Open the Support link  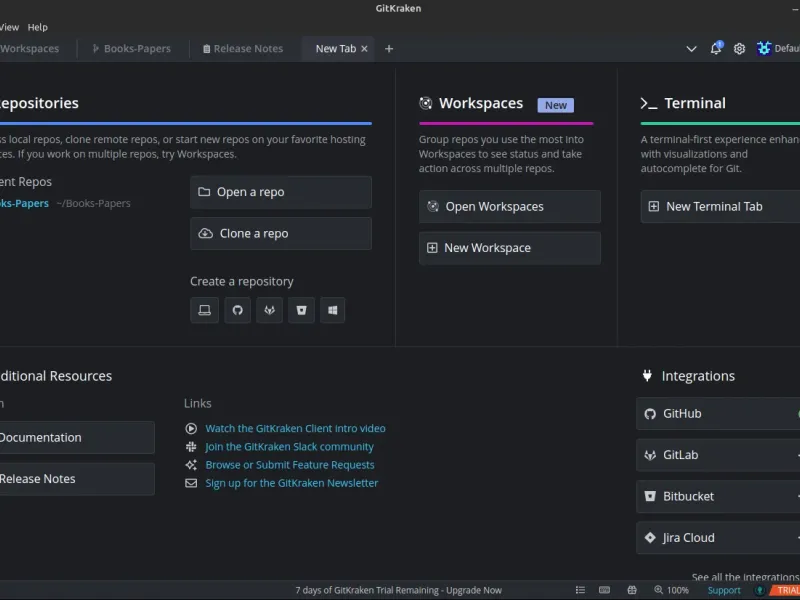[x=724, y=590]
